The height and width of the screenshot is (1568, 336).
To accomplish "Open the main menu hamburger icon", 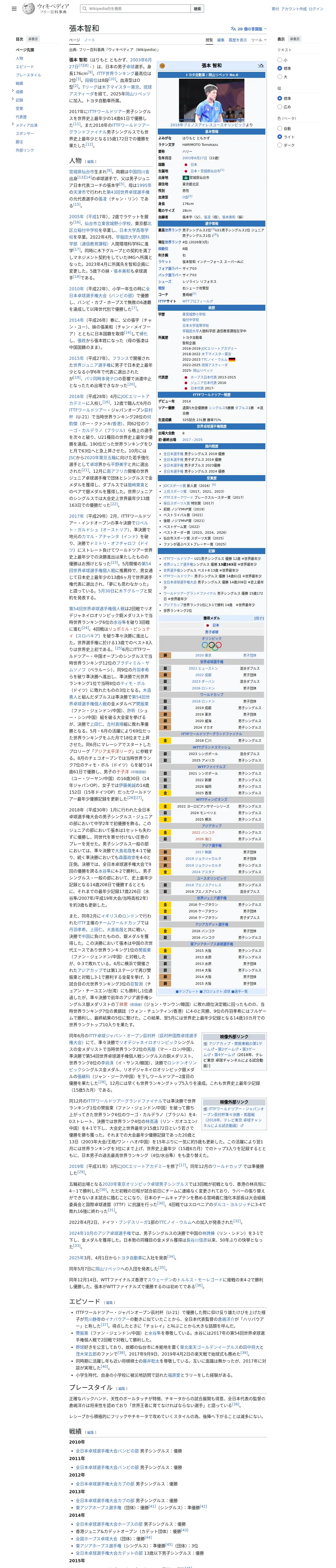I will point(14,9).
